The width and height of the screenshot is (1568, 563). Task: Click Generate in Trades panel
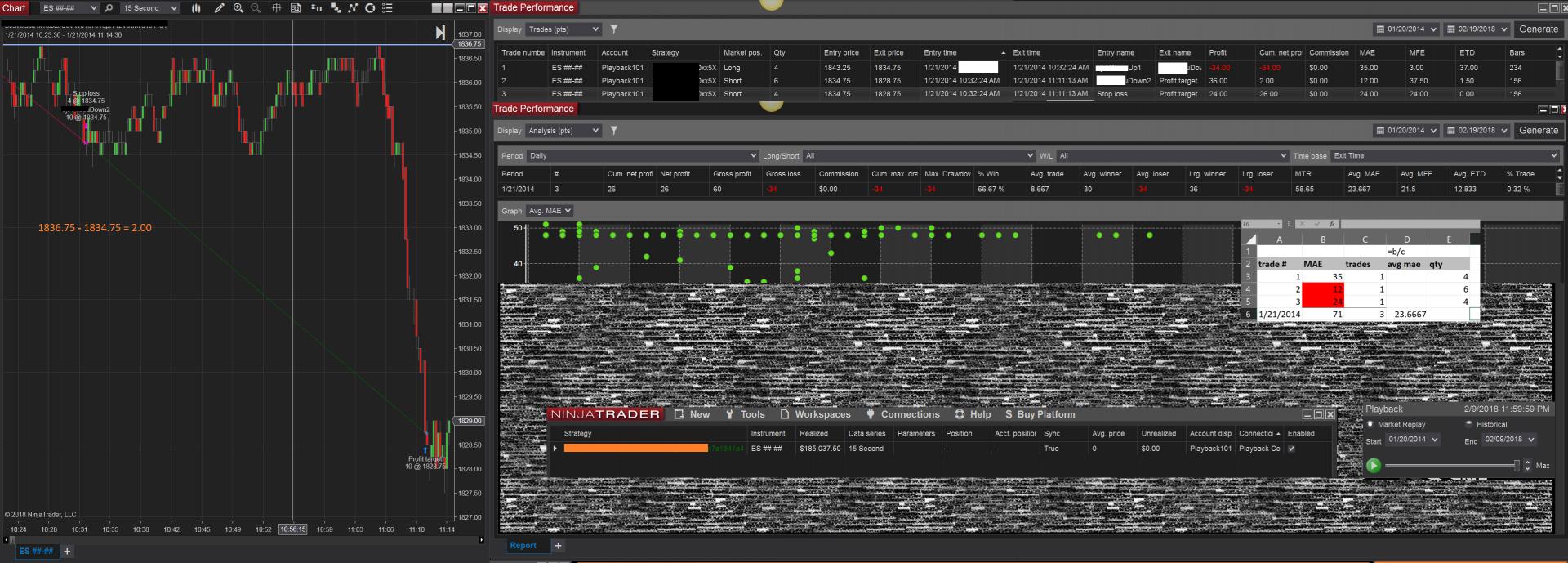(1539, 29)
